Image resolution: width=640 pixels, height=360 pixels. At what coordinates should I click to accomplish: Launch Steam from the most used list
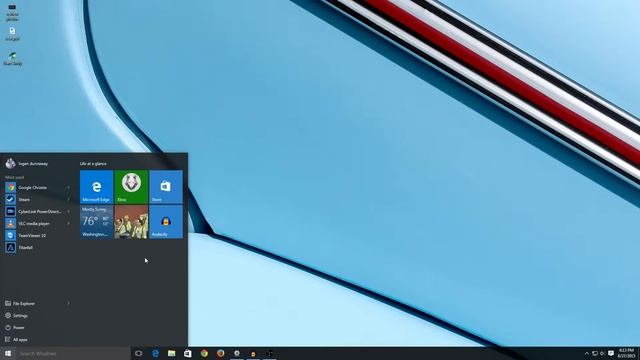tap(37, 200)
